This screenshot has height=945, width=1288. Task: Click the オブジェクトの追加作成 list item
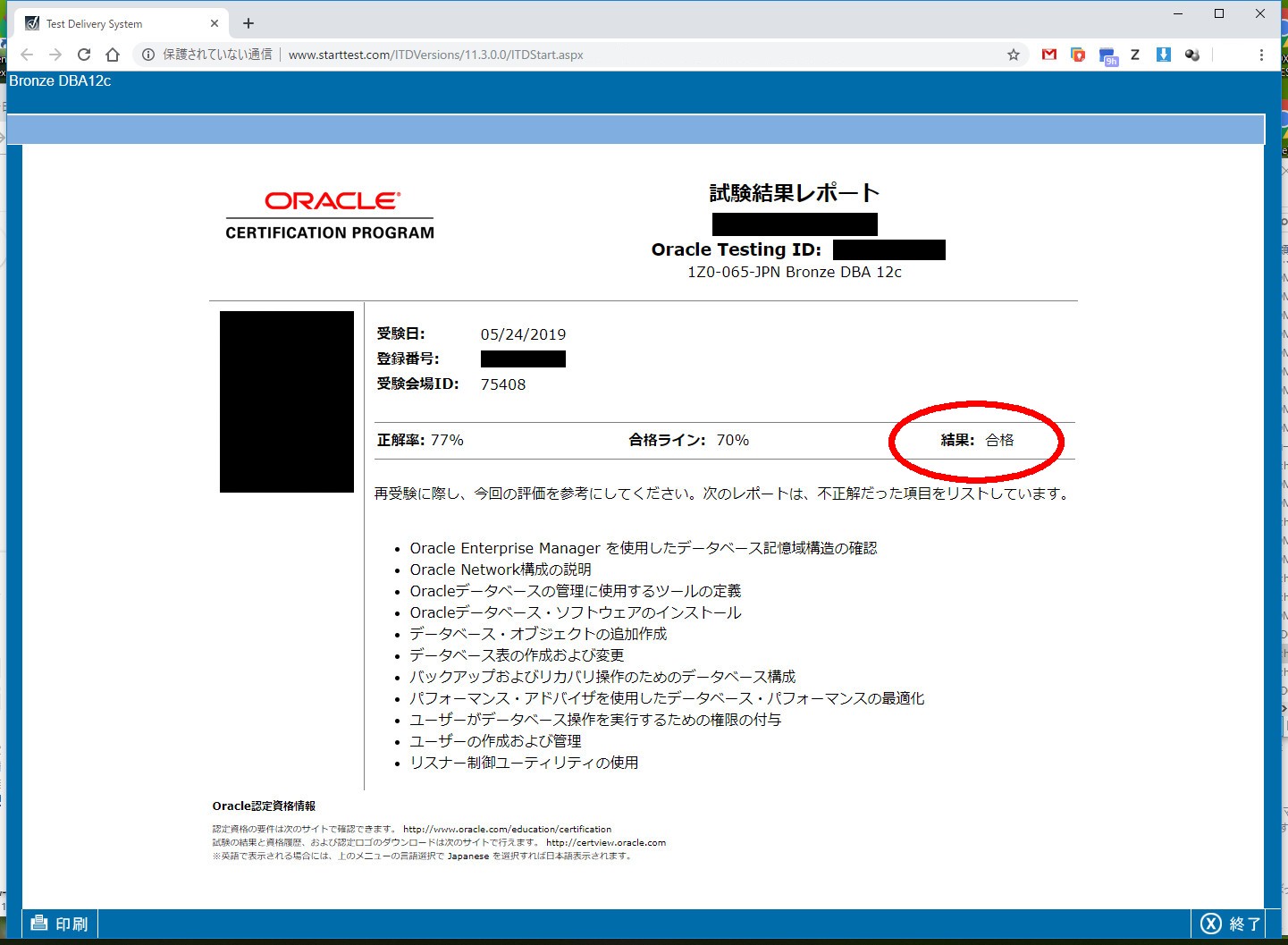(538, 634)
